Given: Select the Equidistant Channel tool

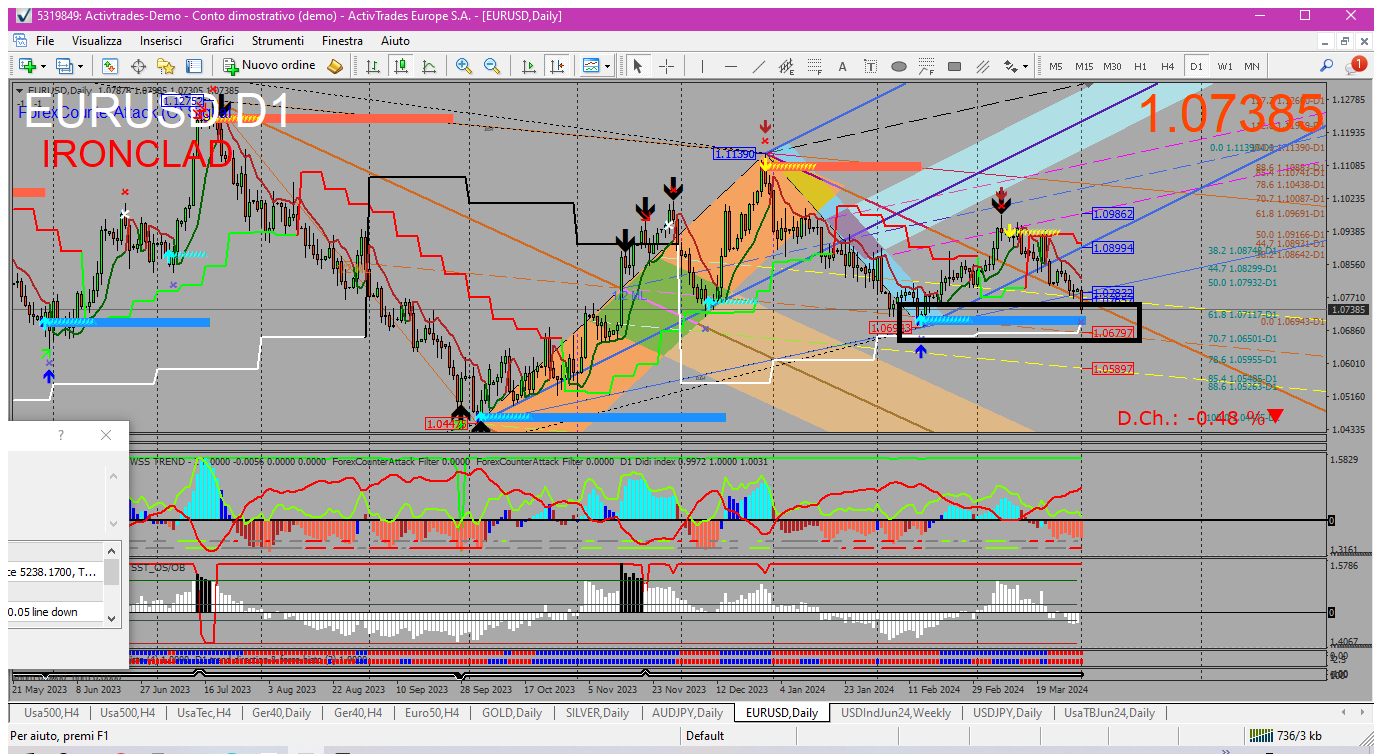Looking at the screenshot, I should click(786, 66).
